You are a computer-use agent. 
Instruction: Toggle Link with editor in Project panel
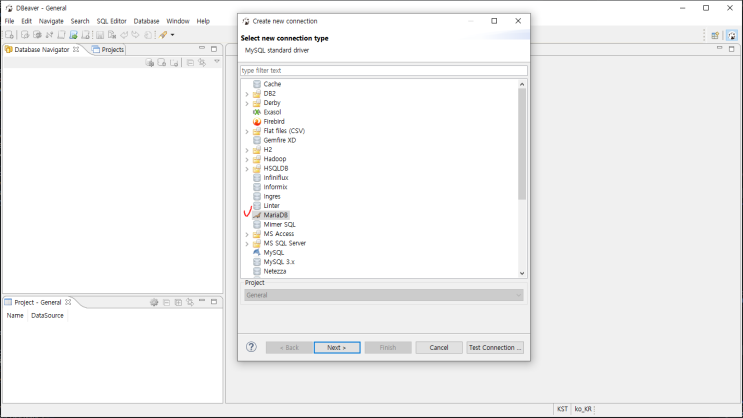click(x=190, y=302)
